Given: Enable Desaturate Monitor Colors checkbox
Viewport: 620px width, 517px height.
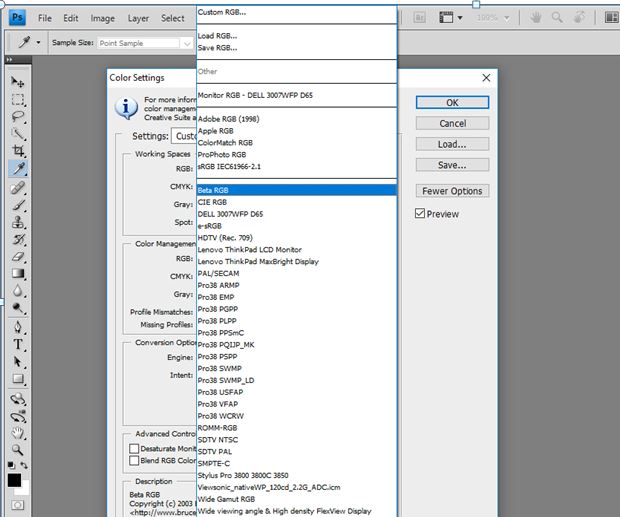Looking at the screenshot, I should [x=134, y=449].
